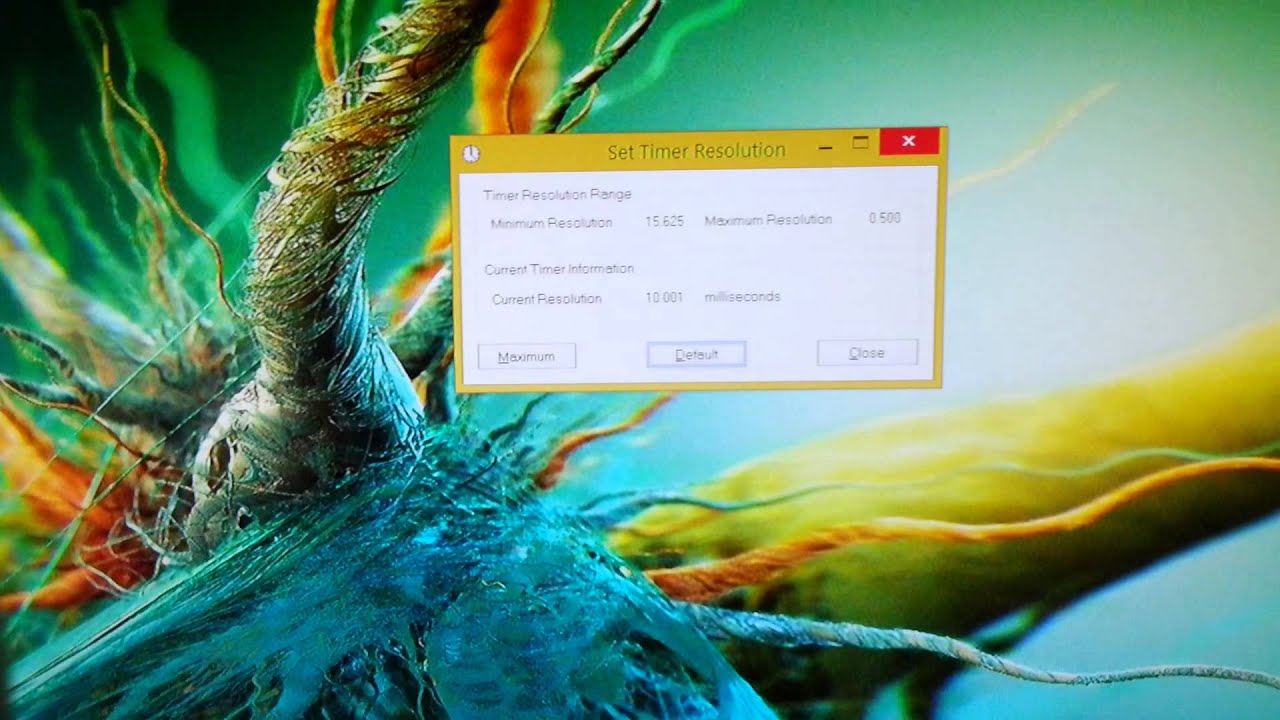Click the Minimum Resolution label

pos(551,223)
